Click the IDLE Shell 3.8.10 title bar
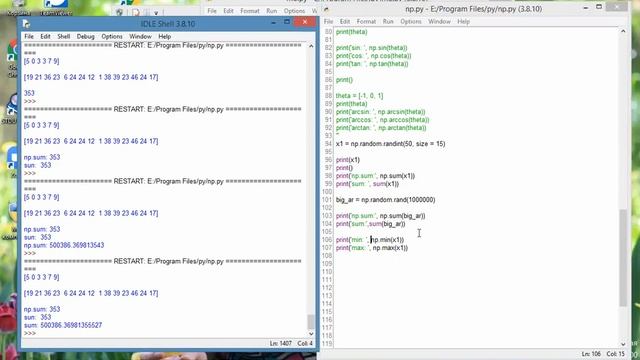 [x=168, y=24]
